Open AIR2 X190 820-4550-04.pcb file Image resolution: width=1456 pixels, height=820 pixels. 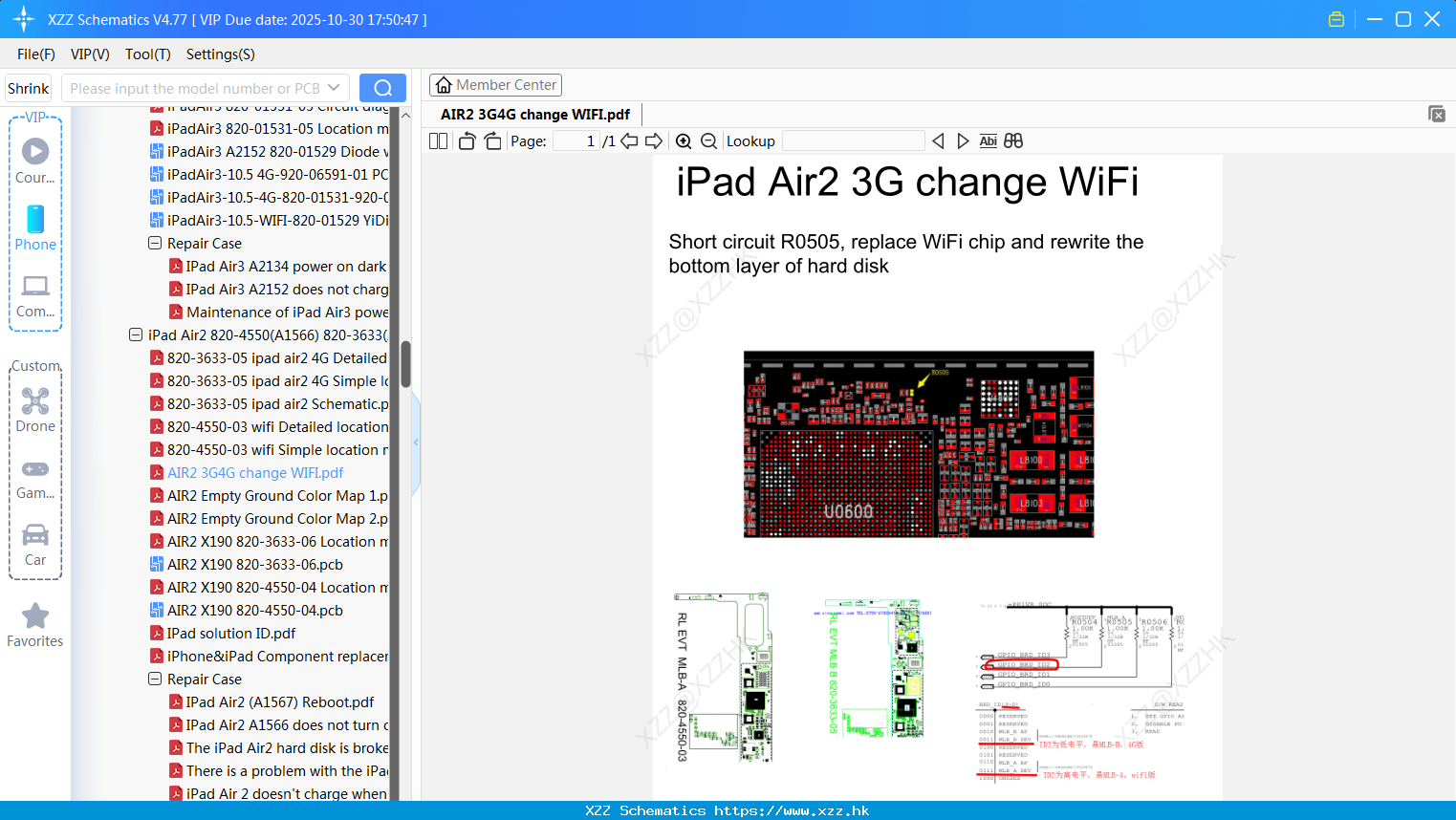247,611
